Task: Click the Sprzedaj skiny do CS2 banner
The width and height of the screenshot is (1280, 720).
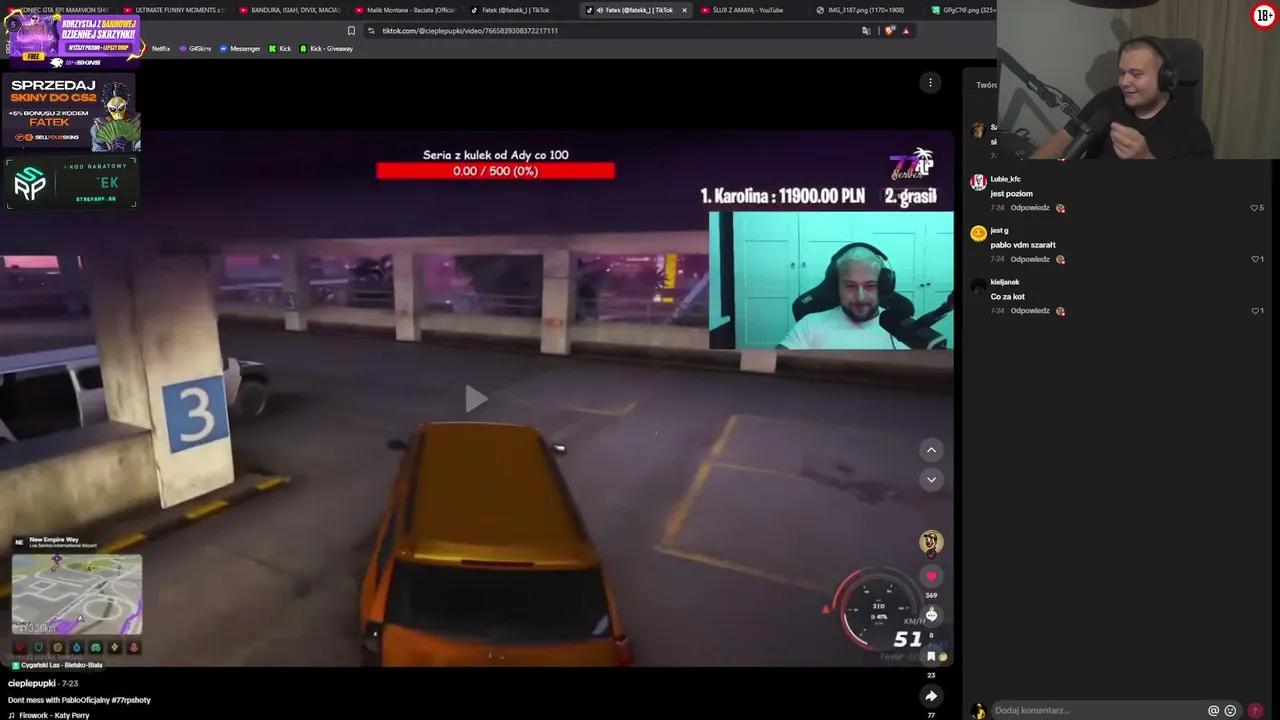Action: pyautogui.click(x=72, y=111)
